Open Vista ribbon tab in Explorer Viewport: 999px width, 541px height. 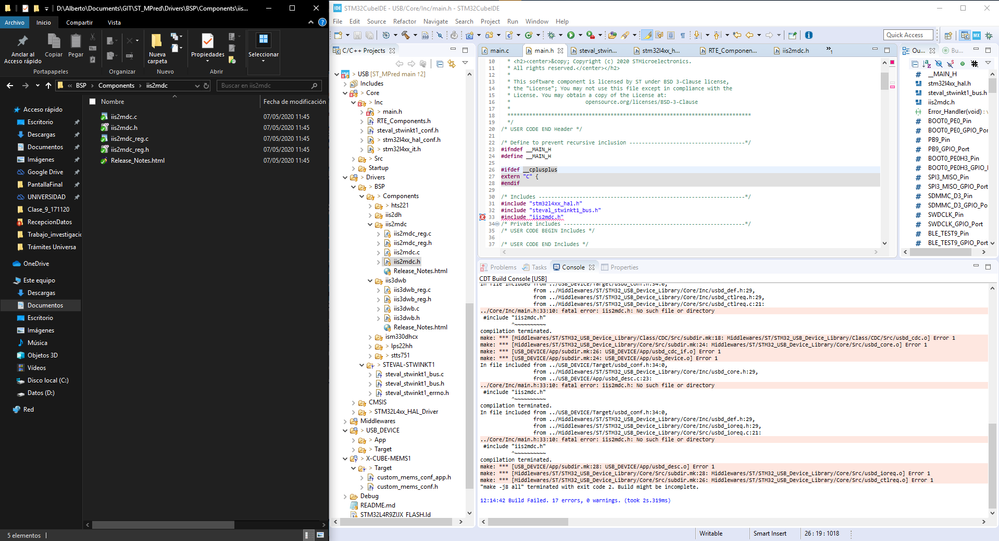[114, 22]
